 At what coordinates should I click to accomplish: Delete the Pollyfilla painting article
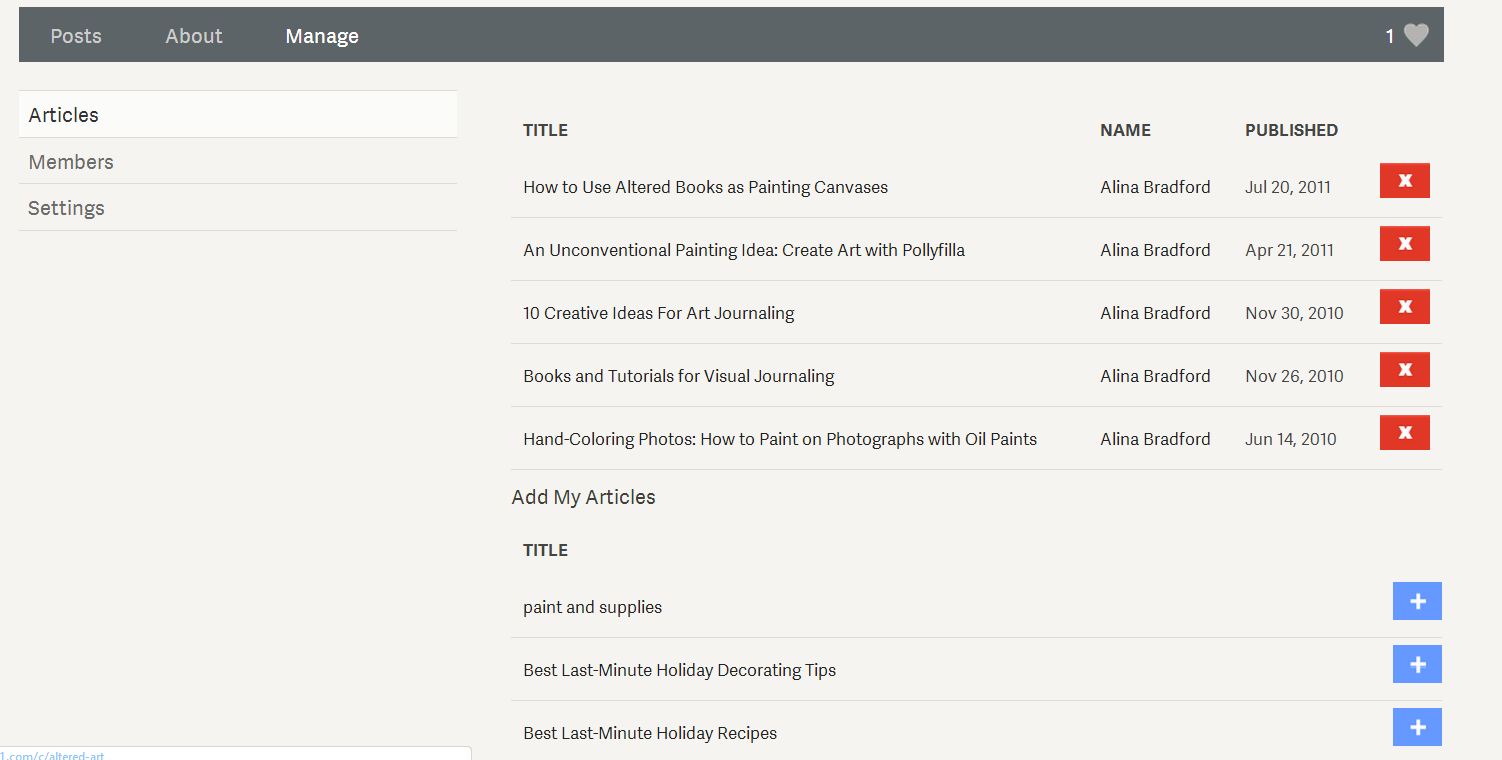pyautogui.click(x=1404, y=244)
